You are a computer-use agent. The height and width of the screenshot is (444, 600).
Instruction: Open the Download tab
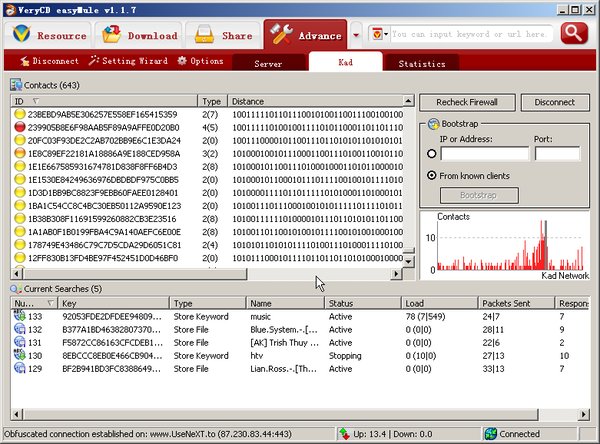(x=139, y=35)
